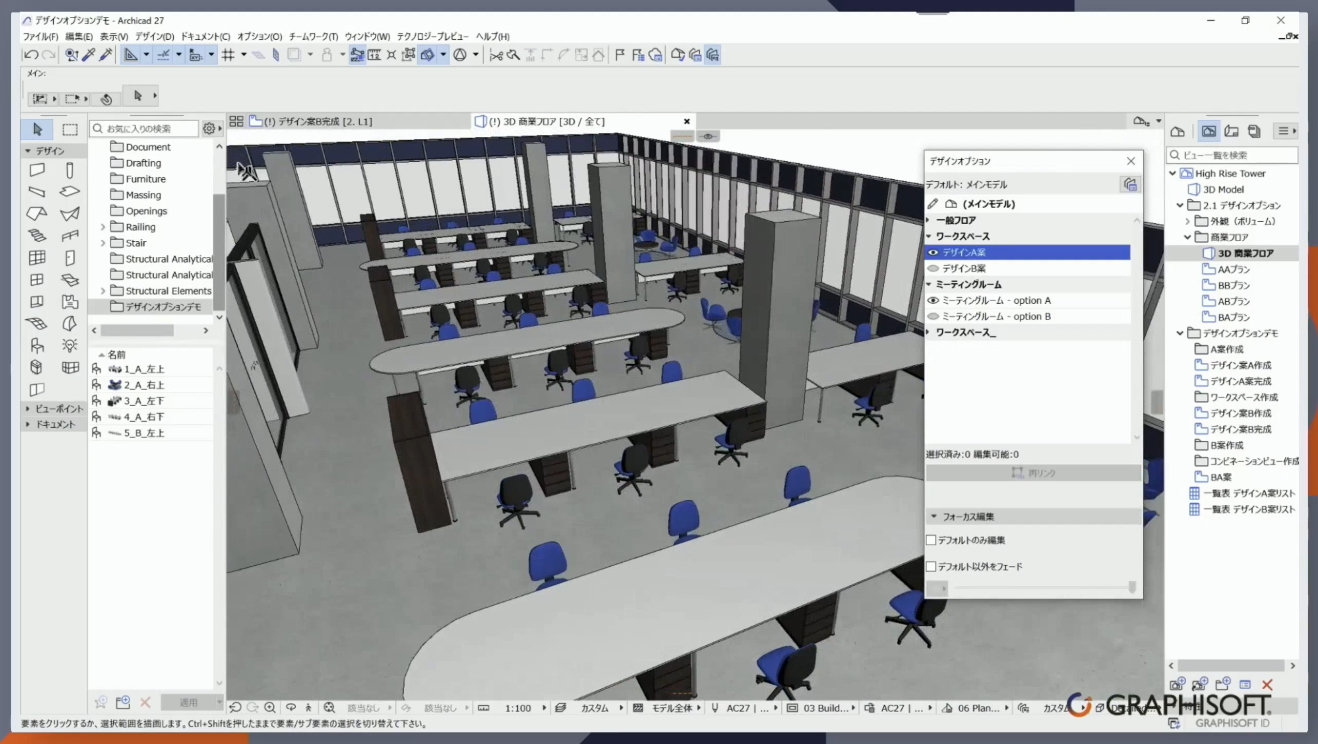Enable デフォルト以外をフェード checkbox
1318x744 pixels.
pos(931,567)
